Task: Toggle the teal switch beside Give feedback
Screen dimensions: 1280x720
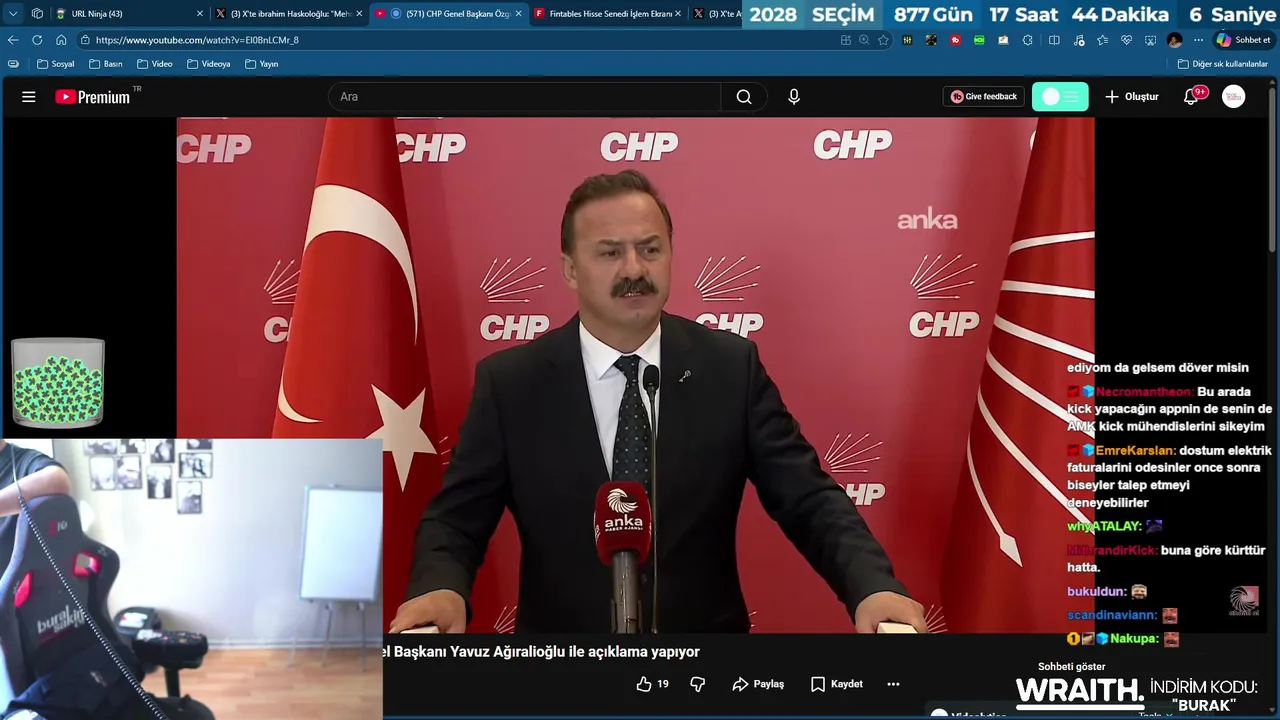Action: pyautogui.click(x=1060, y=97)
